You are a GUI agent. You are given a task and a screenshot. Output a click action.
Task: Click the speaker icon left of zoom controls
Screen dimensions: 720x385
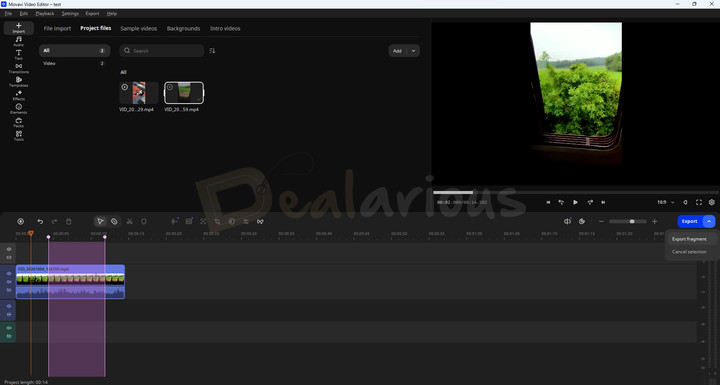568,221
